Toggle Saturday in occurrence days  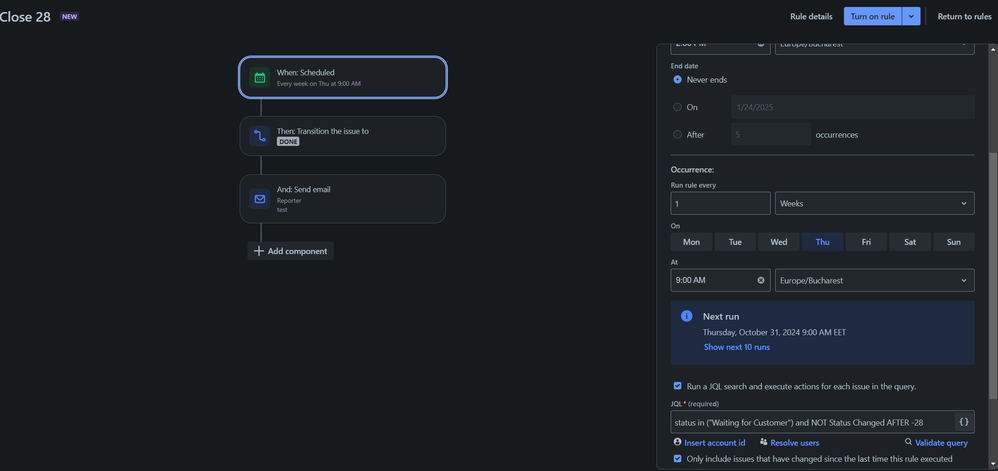[x=910, y=242]
